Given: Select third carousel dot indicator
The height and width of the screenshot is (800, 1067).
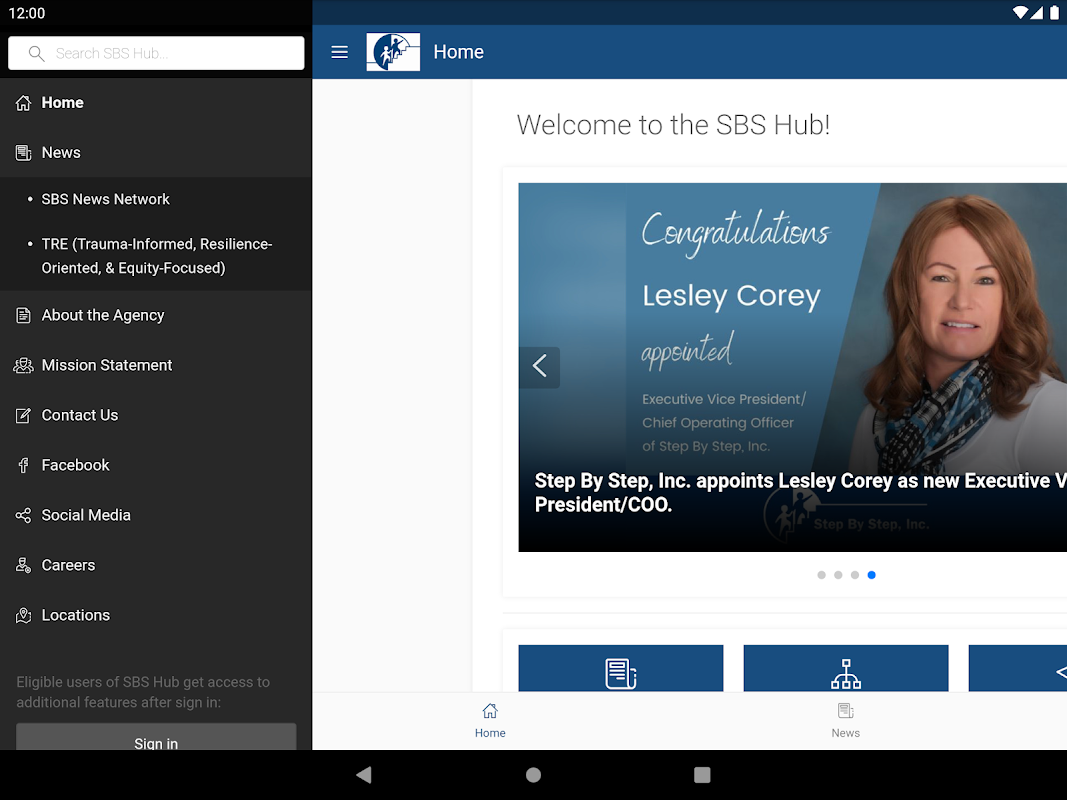Looking at the screenshot, I should coord(855,575).
